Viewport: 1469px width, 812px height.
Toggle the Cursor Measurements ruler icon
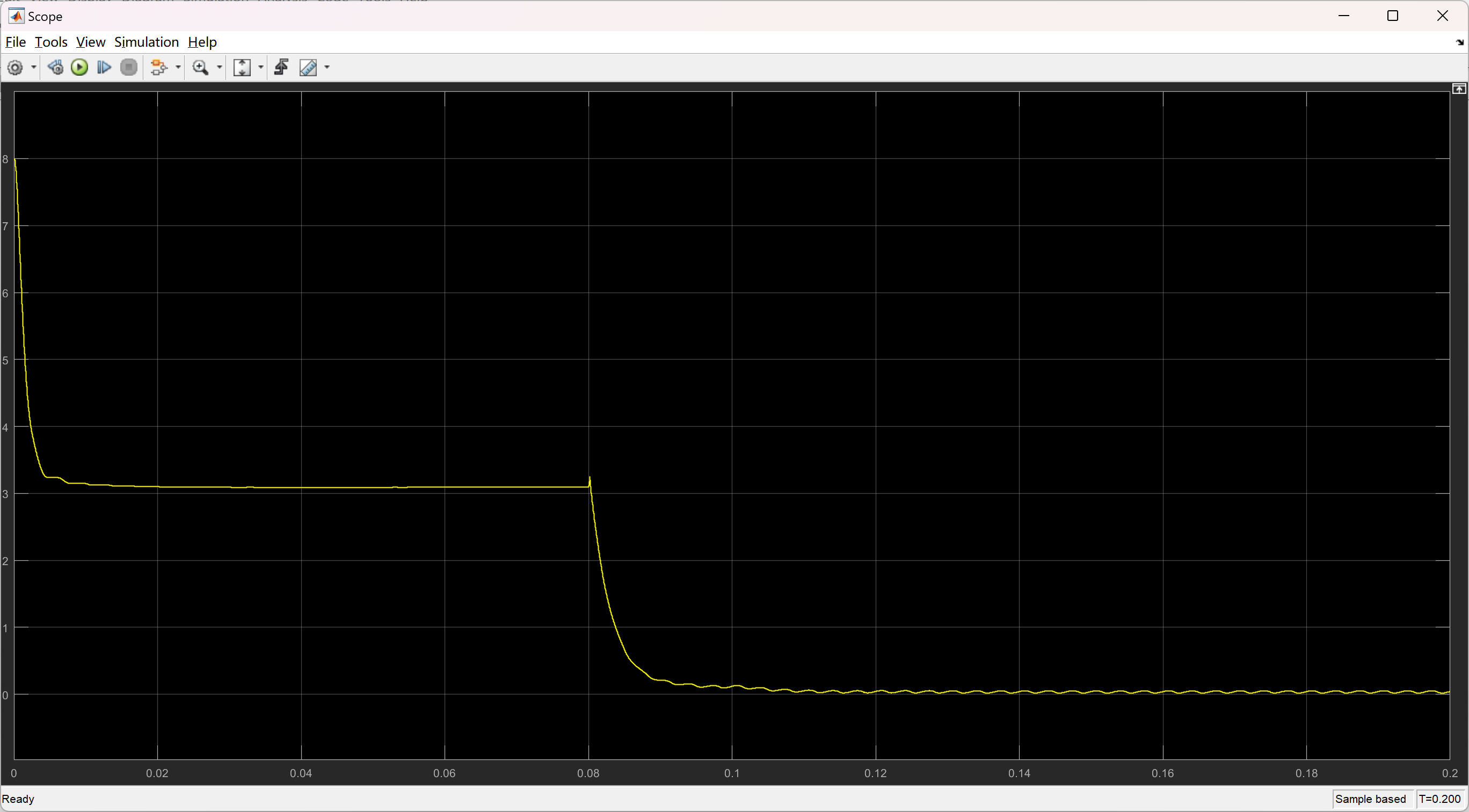click(x=308, y=68)
